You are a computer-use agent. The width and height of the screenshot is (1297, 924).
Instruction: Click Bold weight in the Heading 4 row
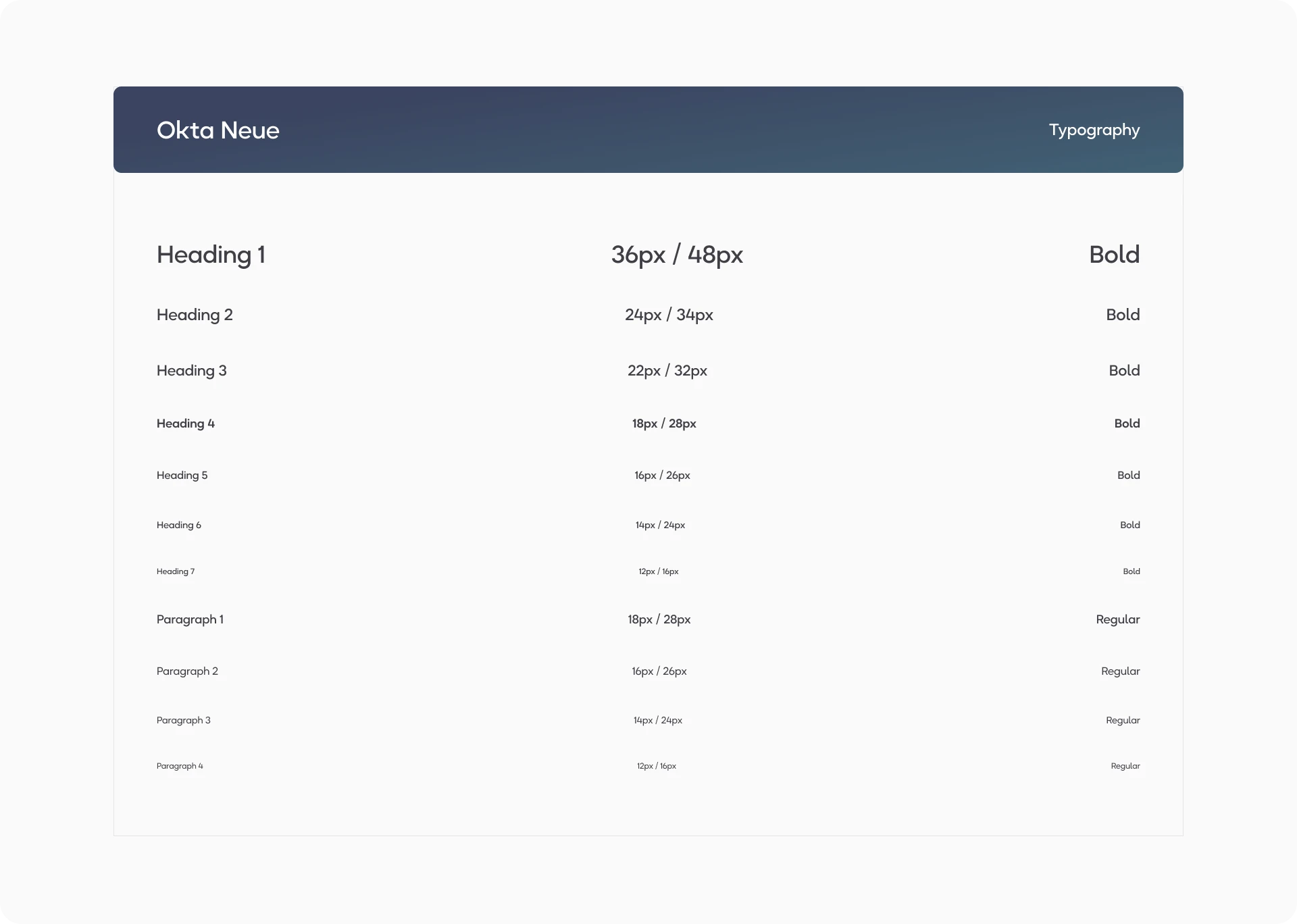coord(1127,423)
